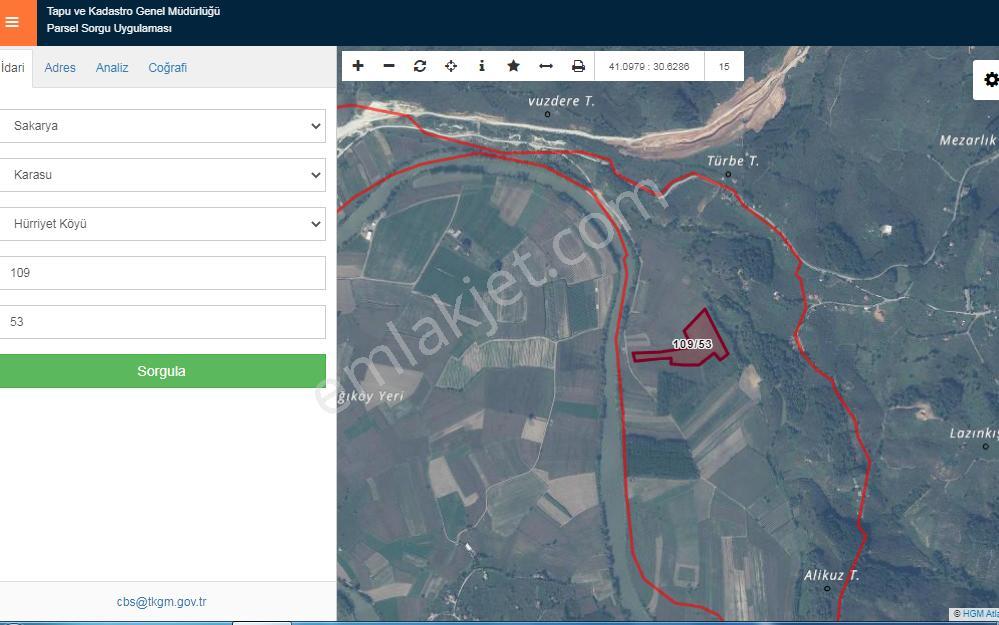Open favorites with the star icon
Viewport: 999px width, 625px height.
(514, 66)
